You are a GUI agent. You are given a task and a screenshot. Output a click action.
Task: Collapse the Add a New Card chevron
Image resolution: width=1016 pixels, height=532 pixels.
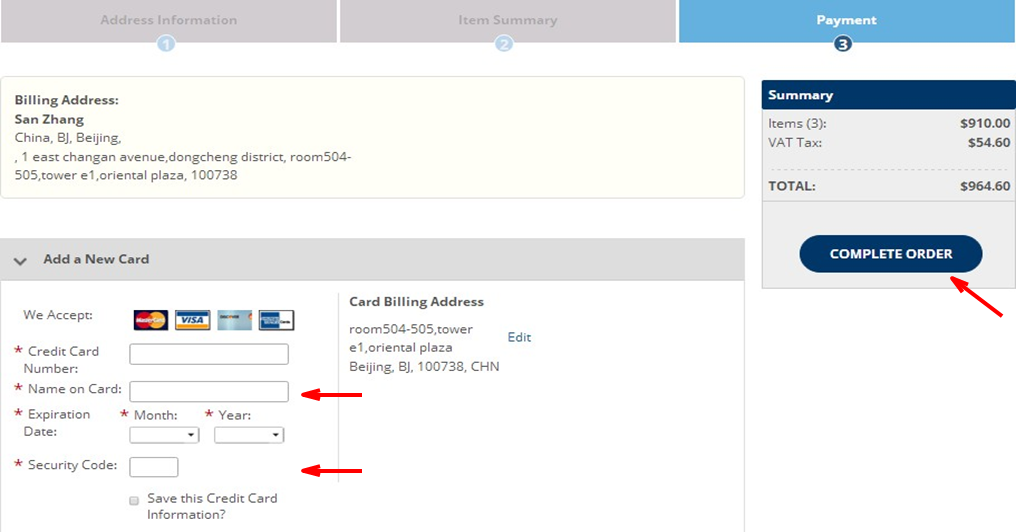coord(20,260)
